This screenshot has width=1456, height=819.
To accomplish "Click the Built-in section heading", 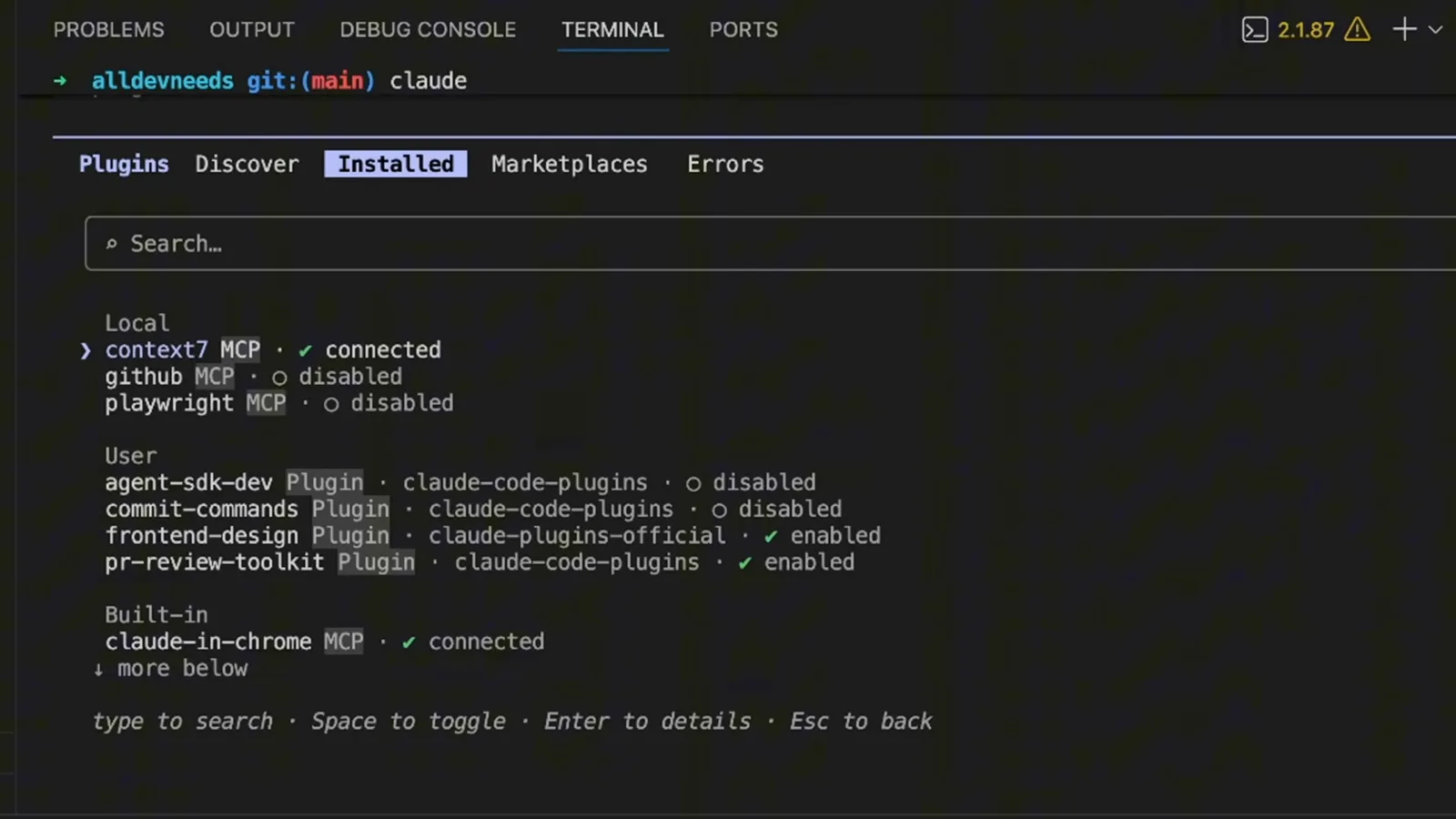I will pos(156,615).
